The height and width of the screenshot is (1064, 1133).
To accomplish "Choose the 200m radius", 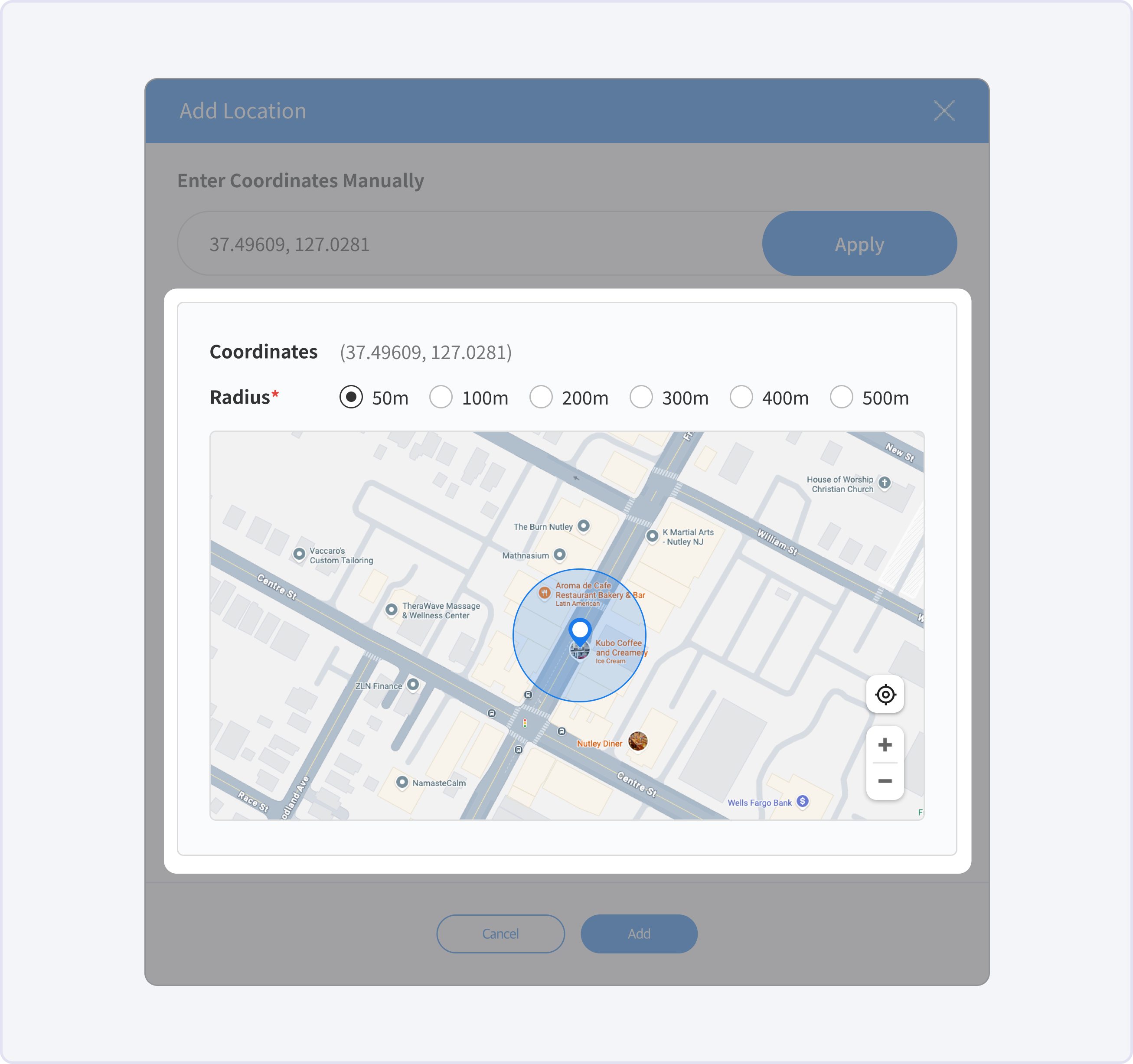I will coord(541,397).
